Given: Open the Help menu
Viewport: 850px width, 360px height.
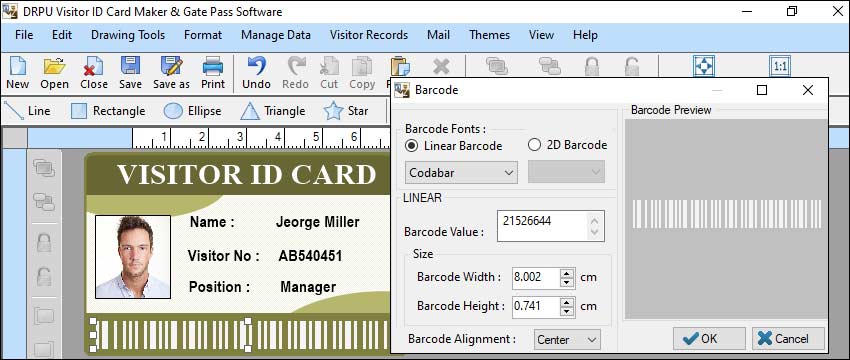Looking at the screenshot, I should (x=585, y=35).
